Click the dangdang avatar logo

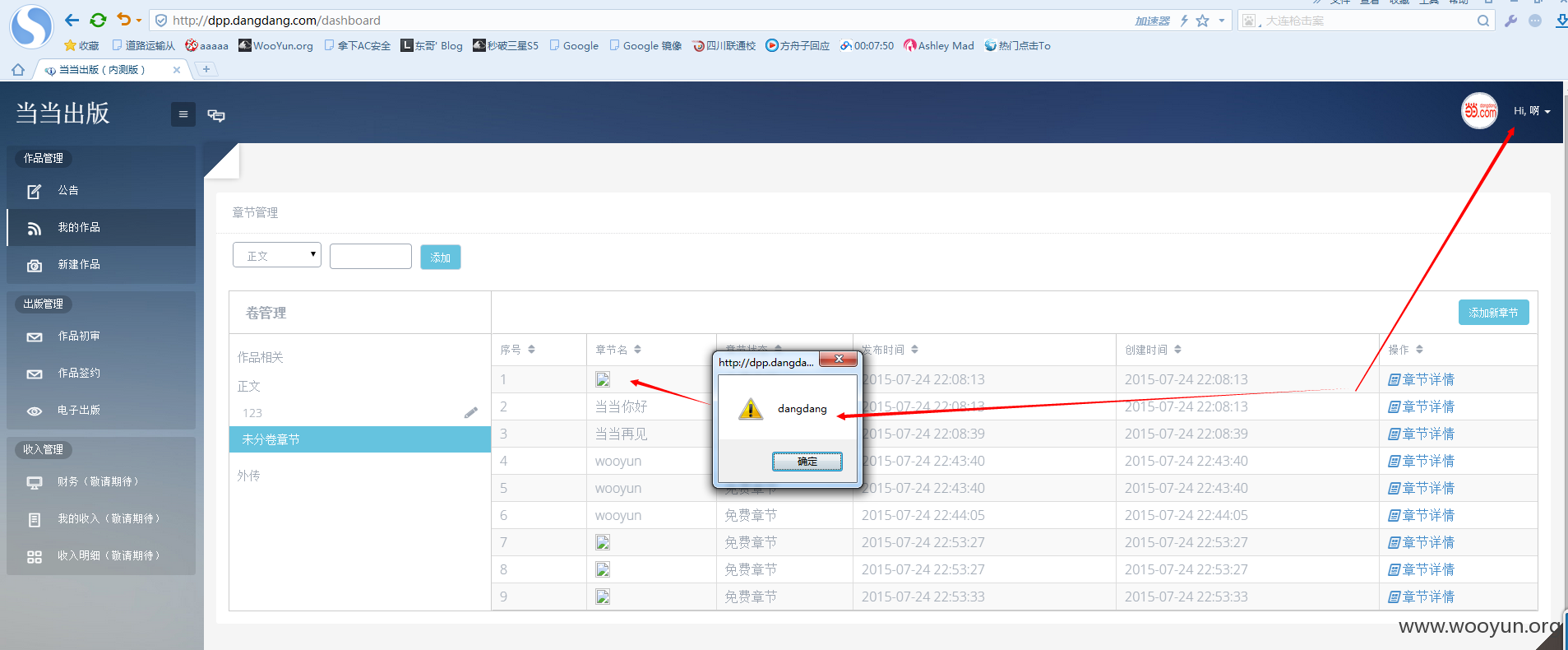1479,111
